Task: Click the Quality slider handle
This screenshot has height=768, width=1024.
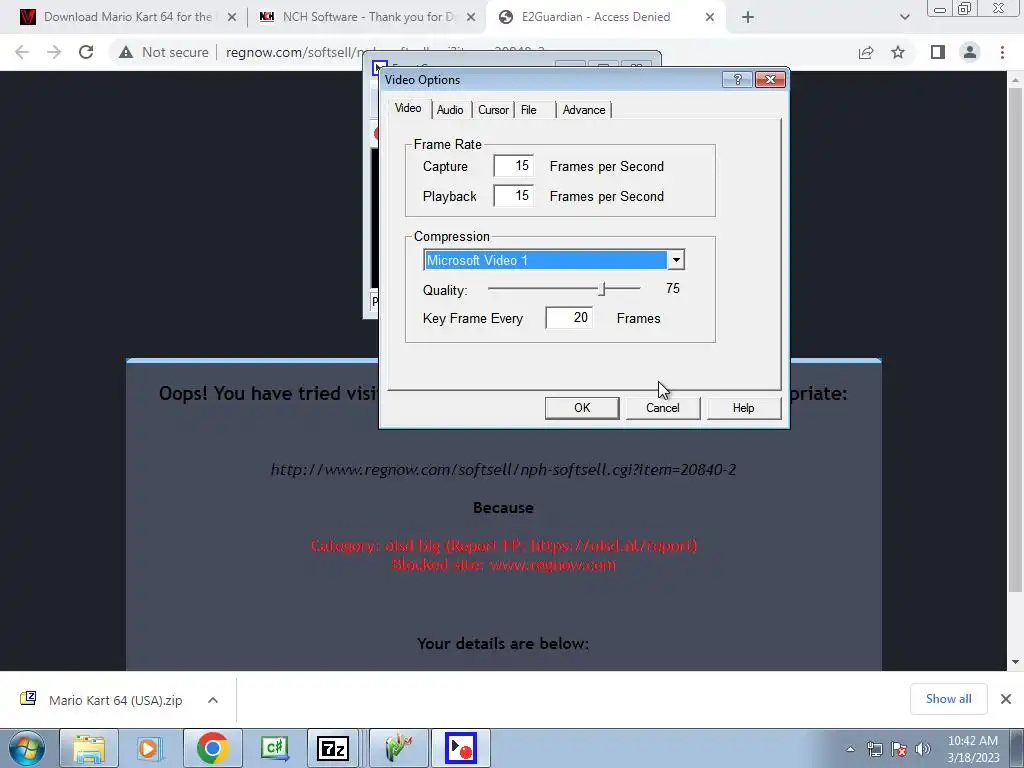Action: (603, 289)
